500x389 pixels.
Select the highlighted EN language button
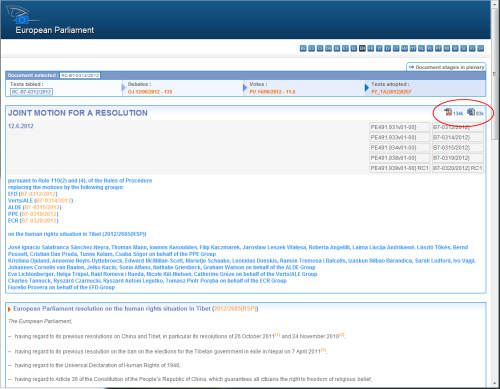[x=362, y=48]
